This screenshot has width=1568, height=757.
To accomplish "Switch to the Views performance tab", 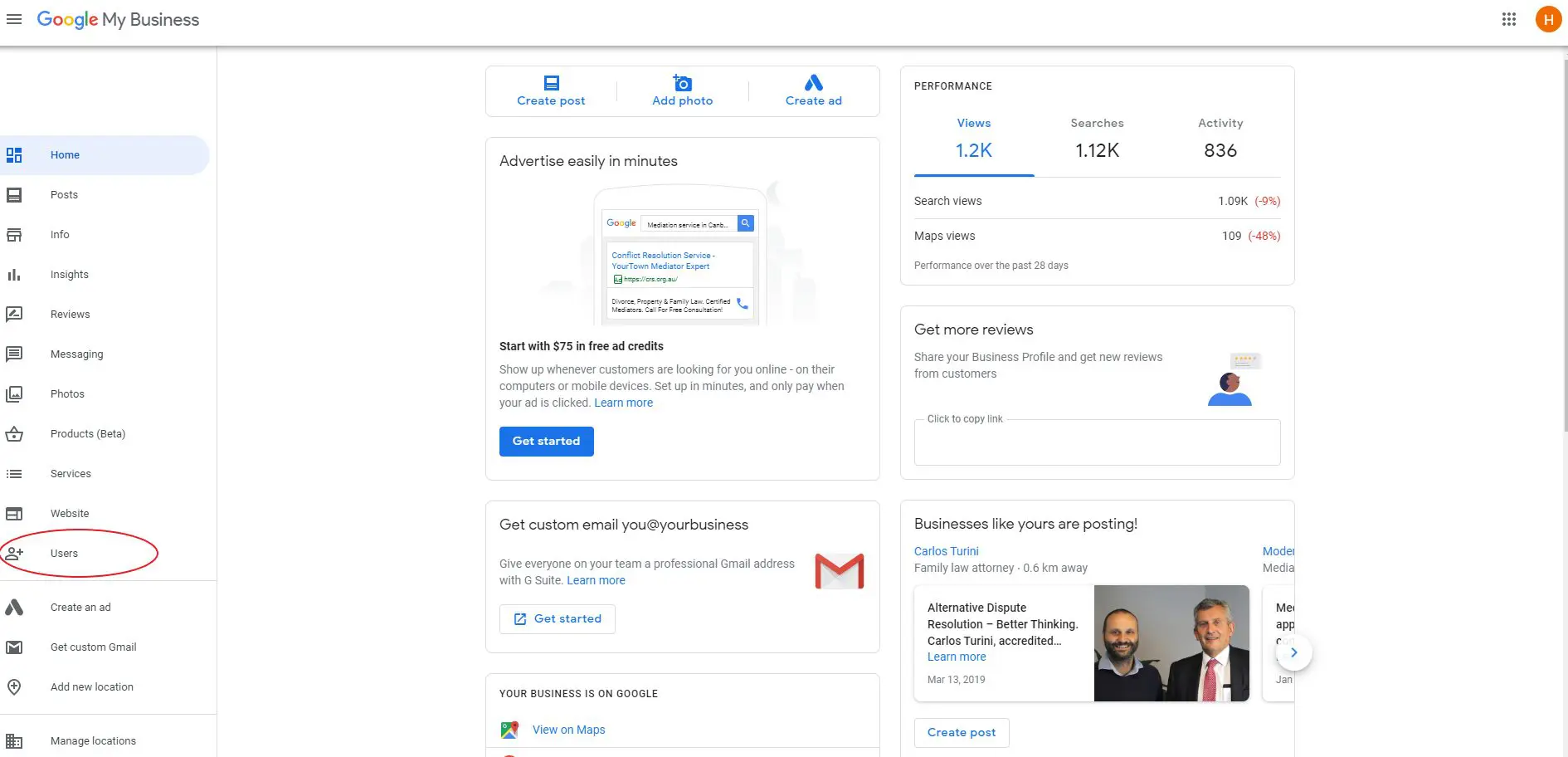I will [974, 138].
